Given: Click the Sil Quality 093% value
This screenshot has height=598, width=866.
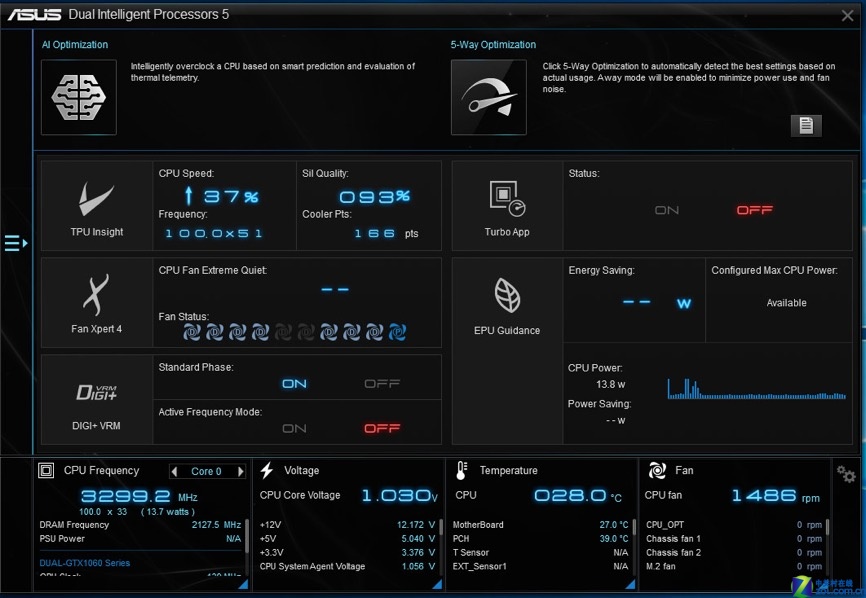Looking at the screenshot, I should (374, 196).
